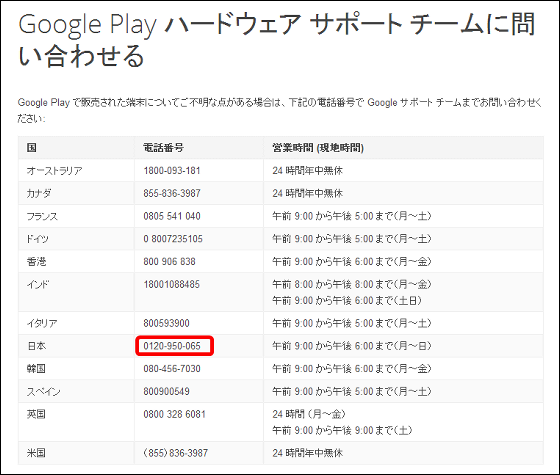Click Germany phone number 0 8007235105
The image size is (560, 475).
click(x=173, y=239)
